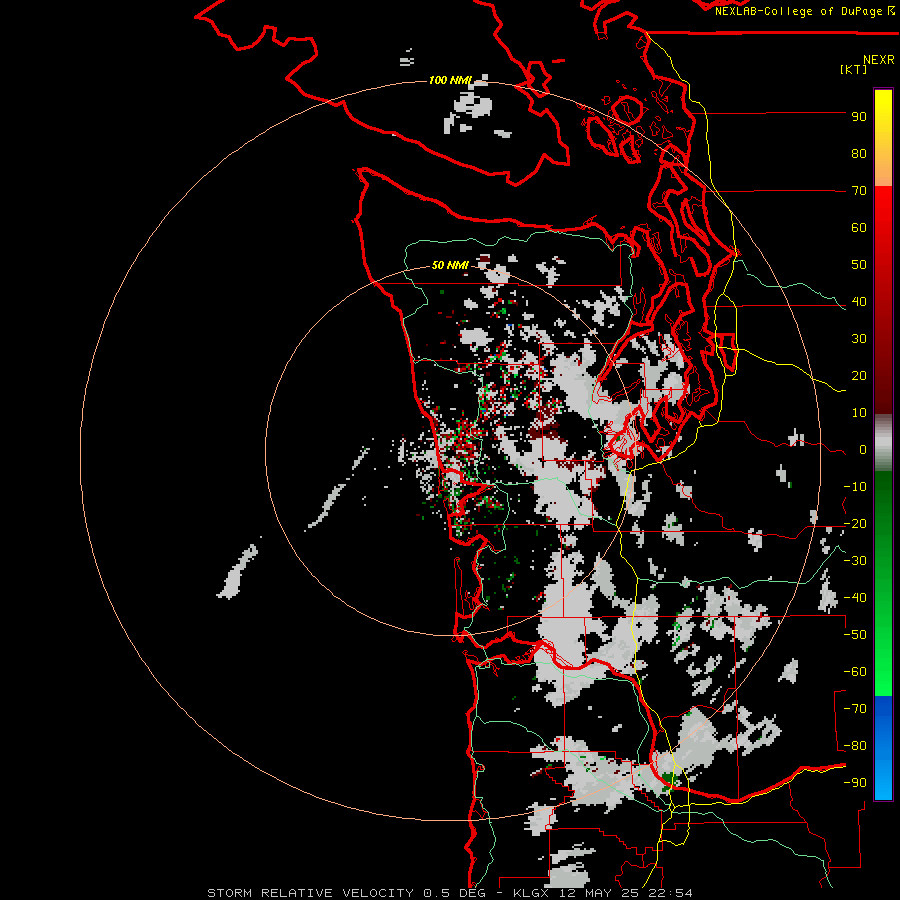This screenshot has height=900, width=900.
Task: Click the -40 value on the velocity scale
Action: [x=855, y=598]
